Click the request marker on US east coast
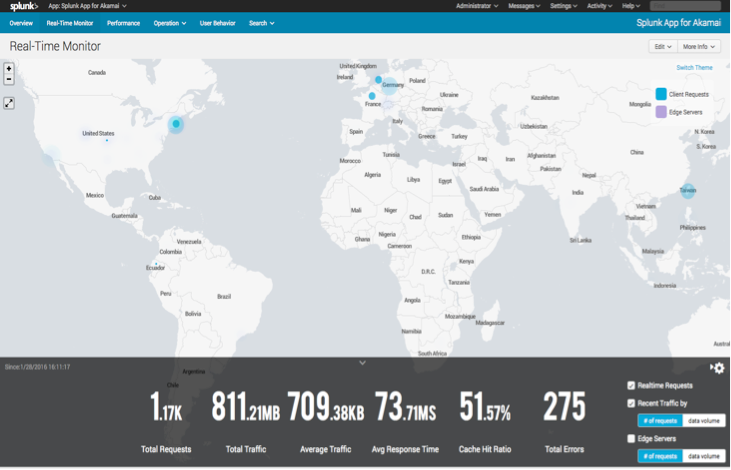Image resolution: width=731 pixels, height=470 pixels. tap(176, 124)
